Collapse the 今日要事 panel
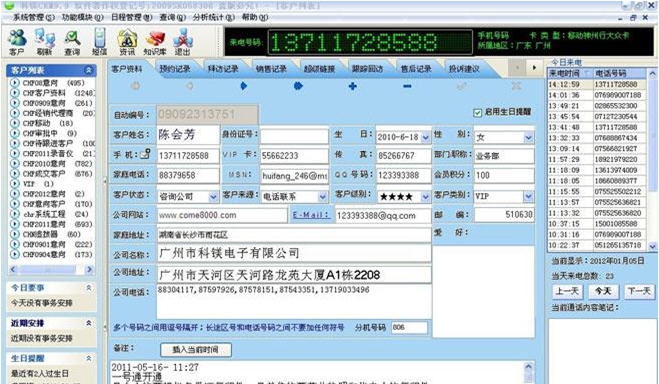This screenshot has width=659, height=384. pos(89,288)
